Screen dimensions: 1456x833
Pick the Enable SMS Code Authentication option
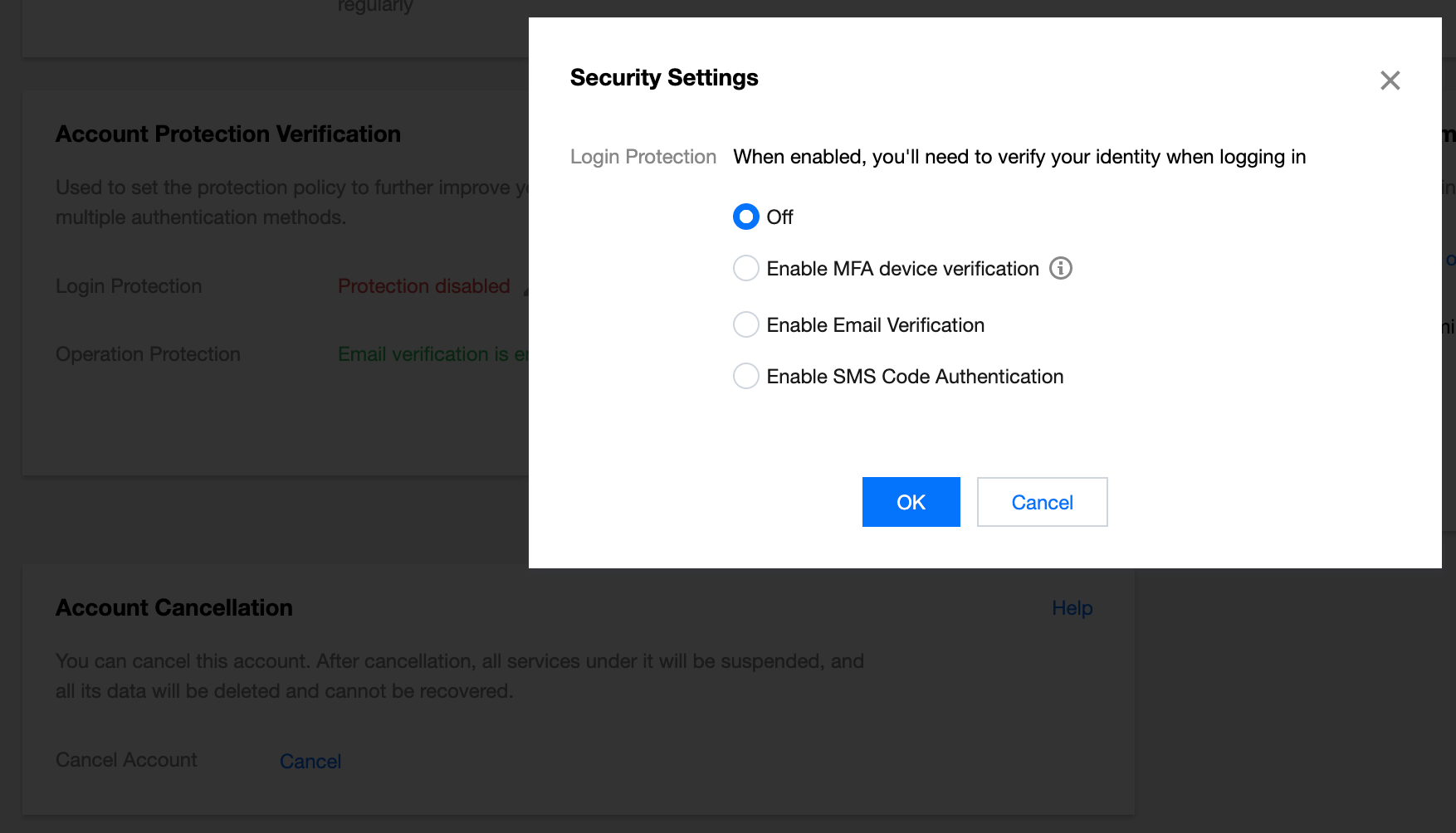[746, 376]
